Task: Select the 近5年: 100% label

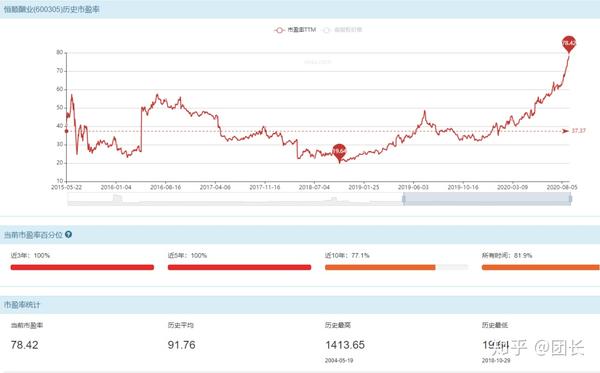Action: [188, 255]
